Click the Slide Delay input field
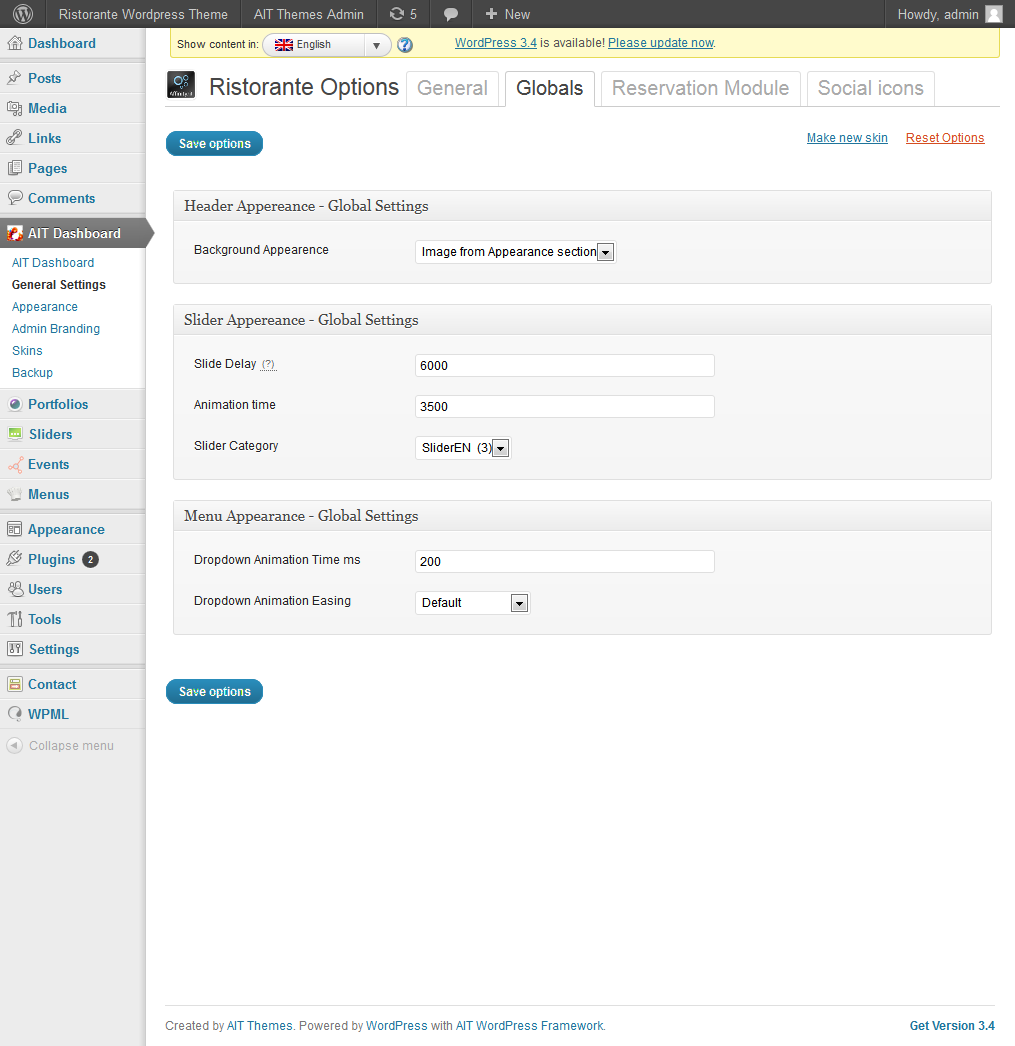 point(564,366)
